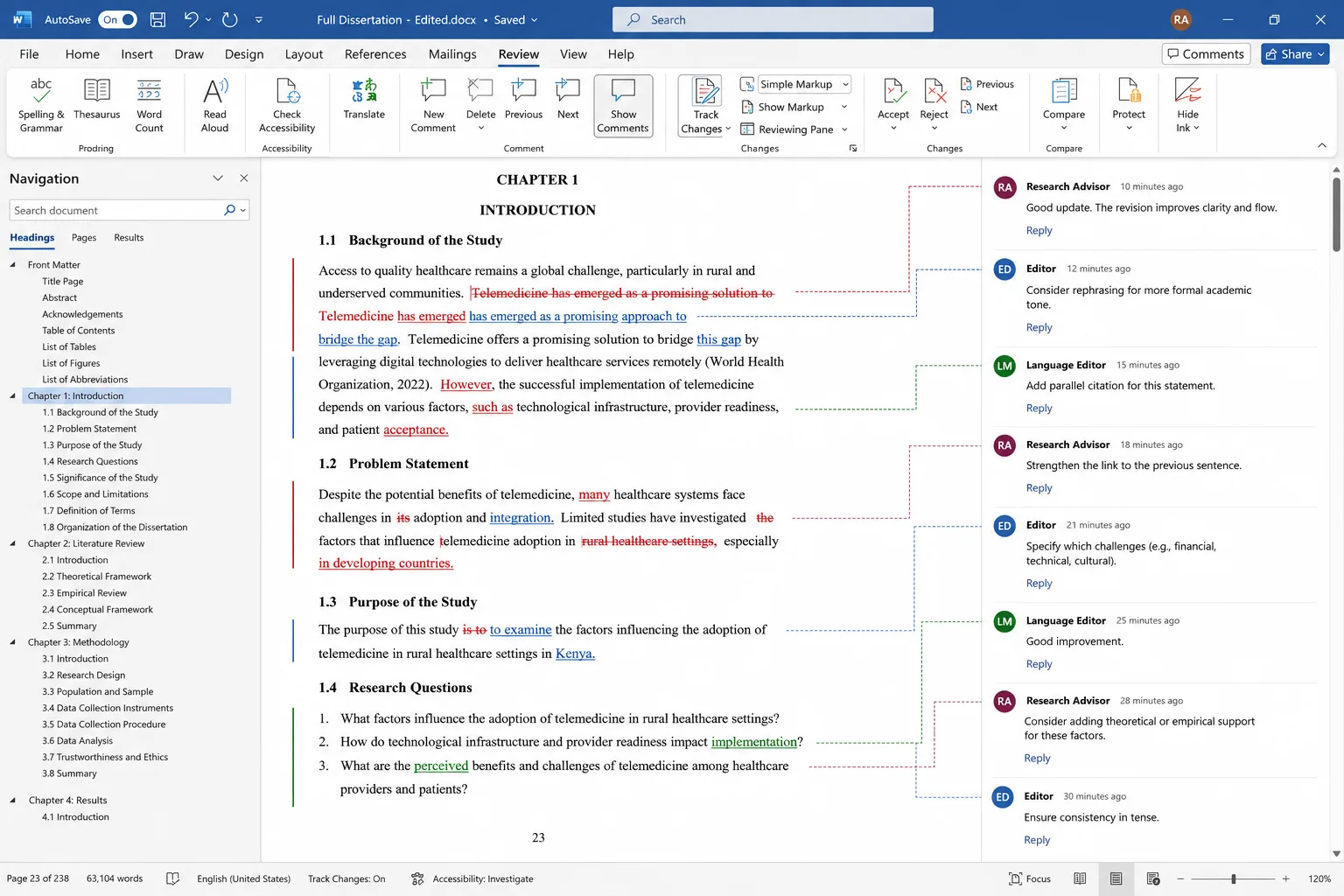
Task: Zoom out with the minus button
Action: coord(1180,878)
